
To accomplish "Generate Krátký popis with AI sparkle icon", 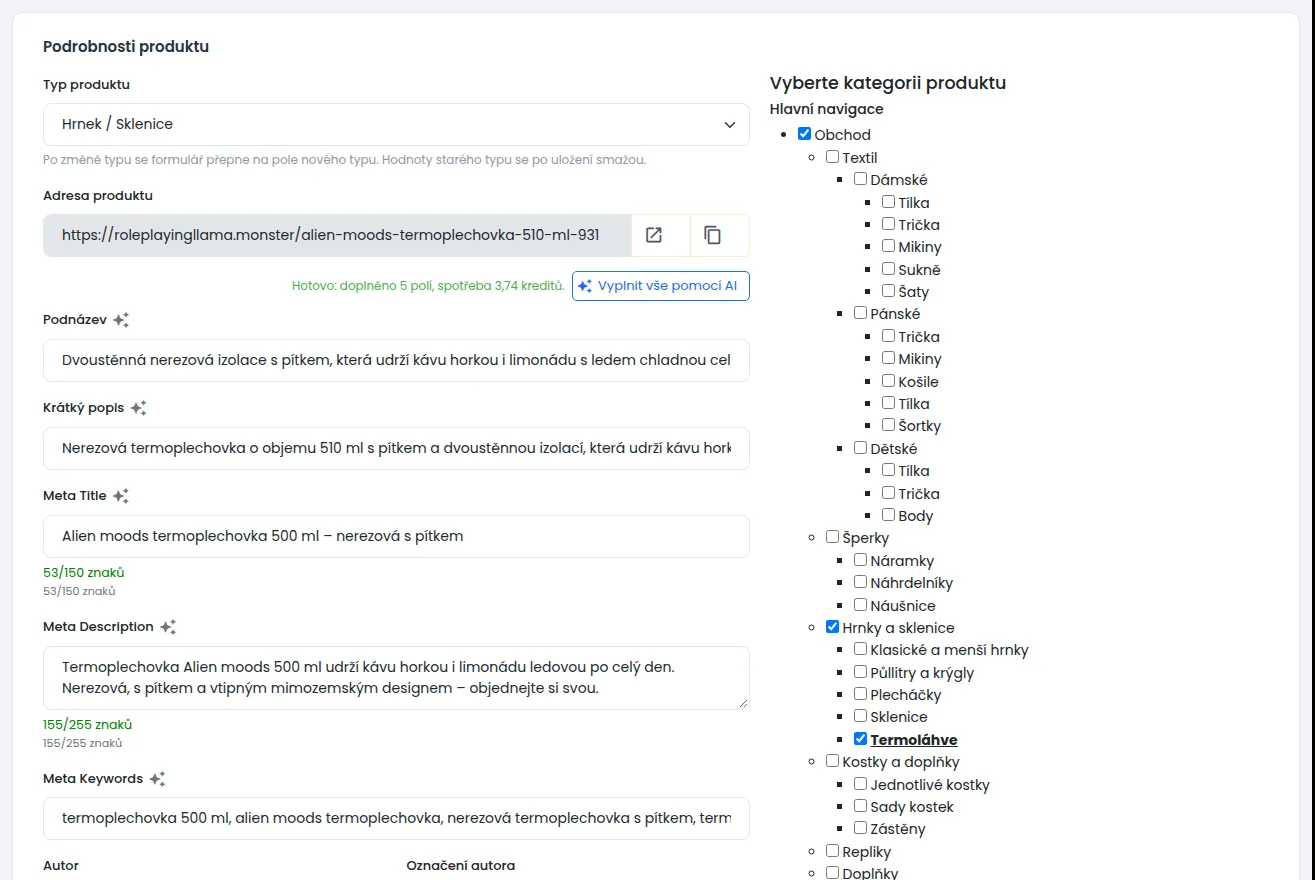I will click(x=138, y=408).
